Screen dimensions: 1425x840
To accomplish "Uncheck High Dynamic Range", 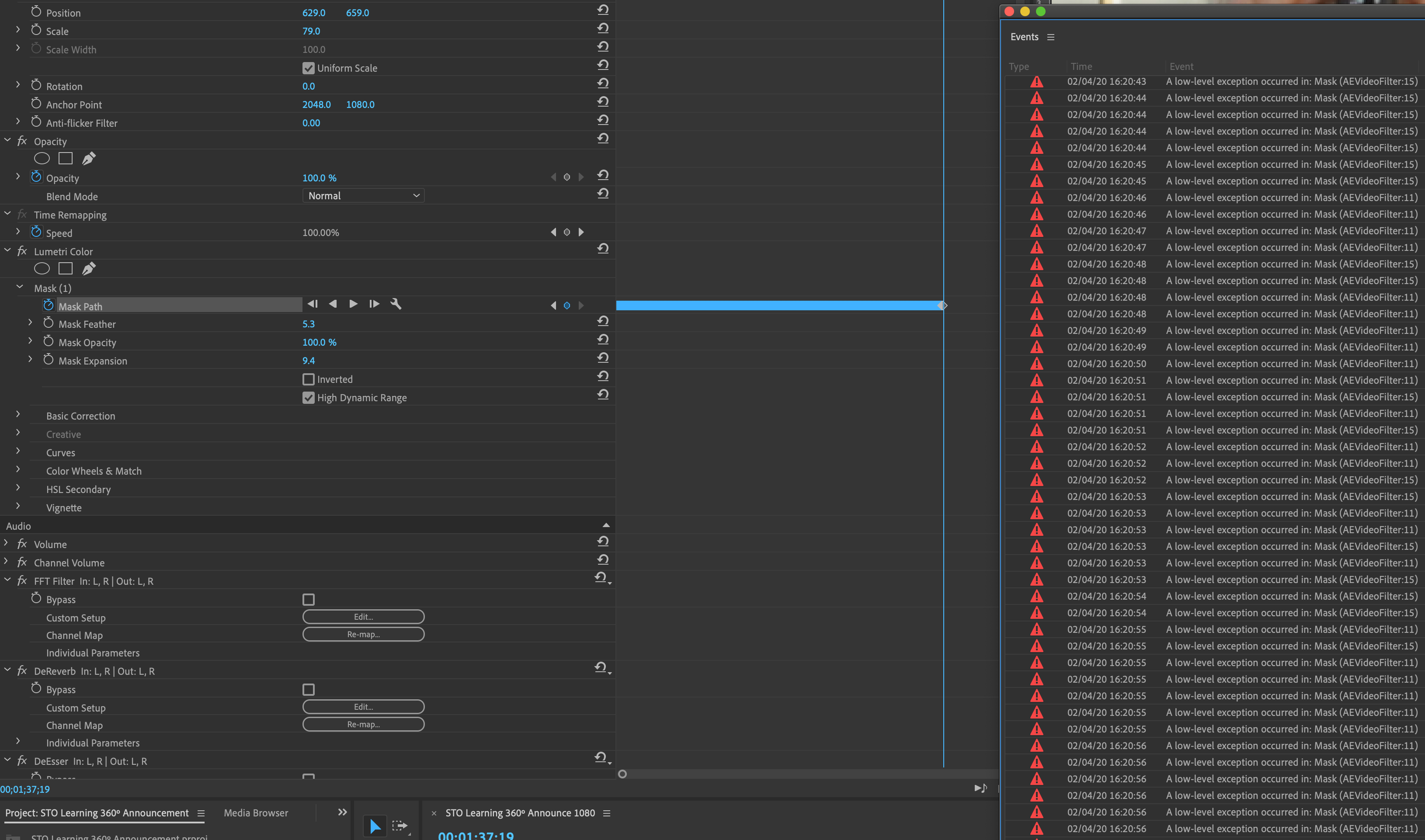I will 309,398.
